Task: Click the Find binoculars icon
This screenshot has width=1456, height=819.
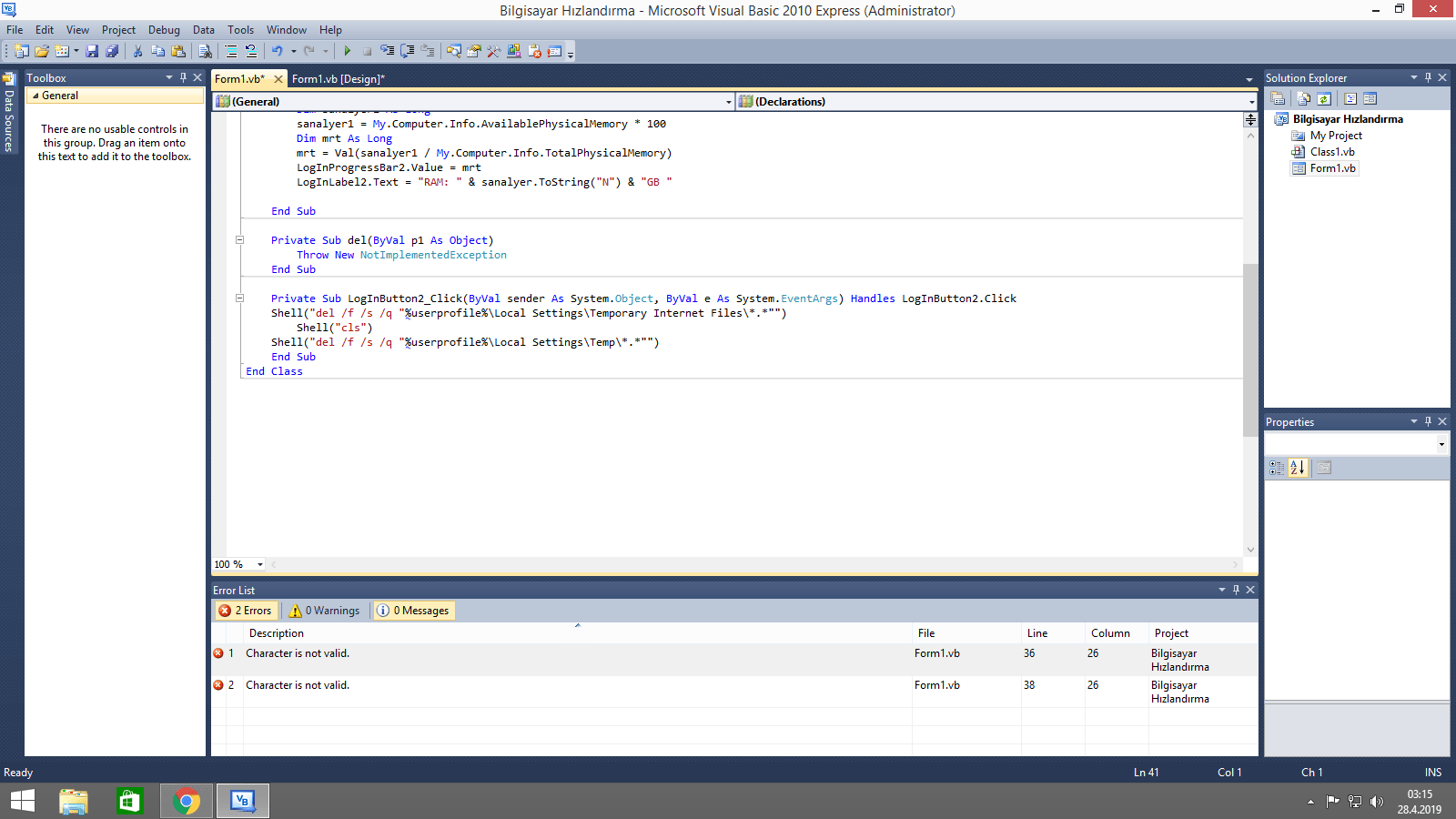Action: tap(206, 51)
